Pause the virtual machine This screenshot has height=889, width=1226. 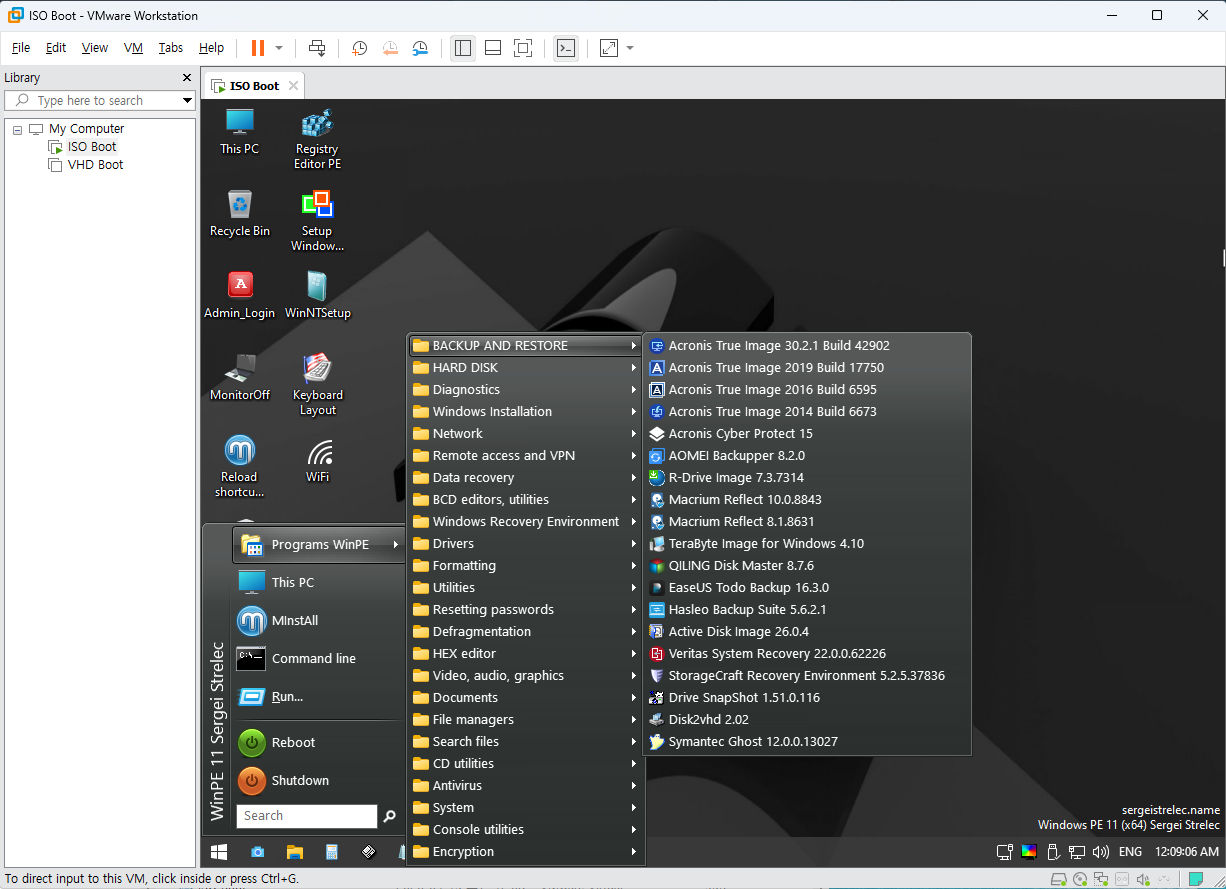click(257, 48)
